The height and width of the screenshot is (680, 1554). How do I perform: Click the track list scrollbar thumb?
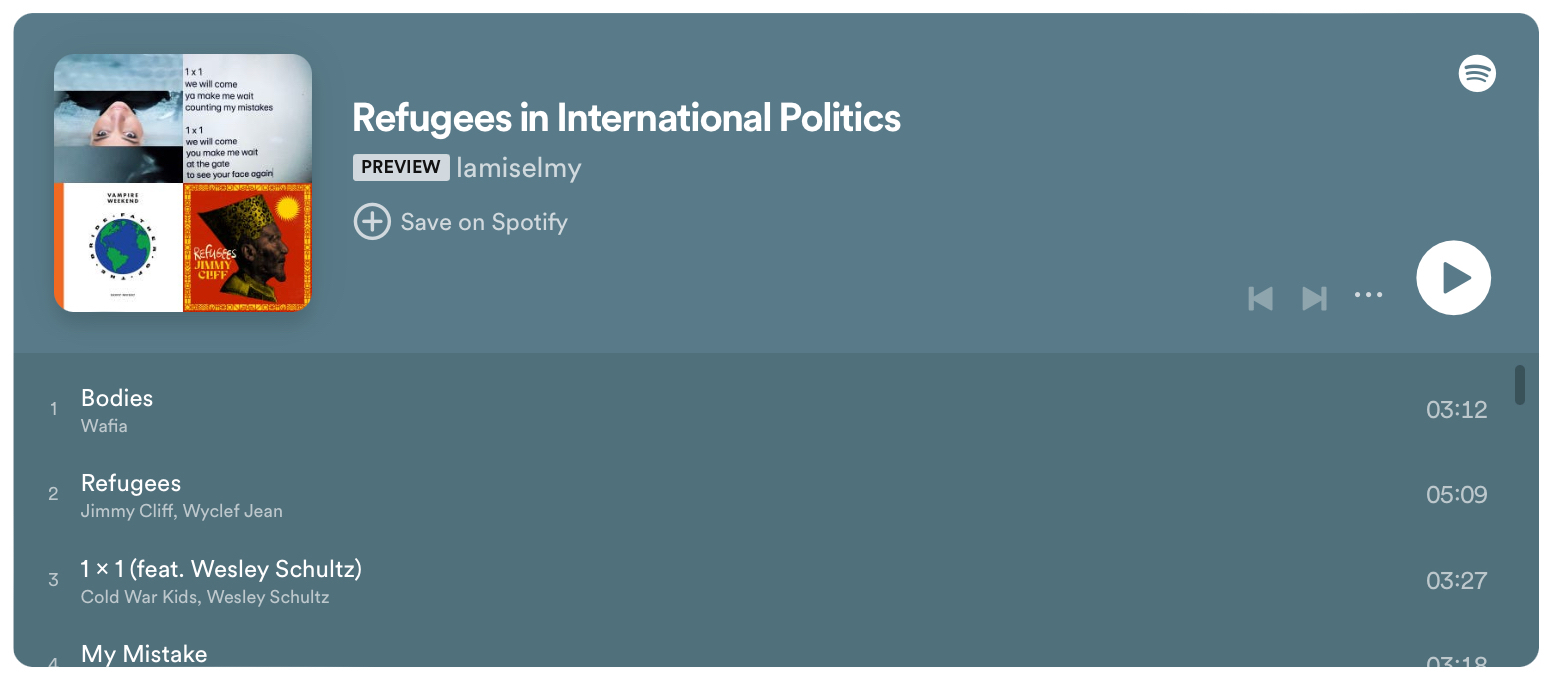click(1520, 385)
